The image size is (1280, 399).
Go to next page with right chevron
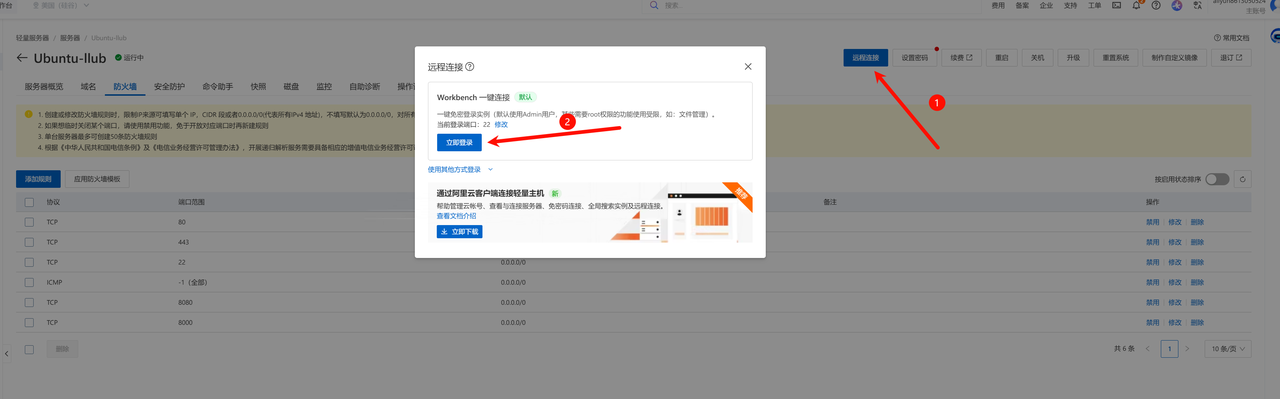pos(1188,349)
